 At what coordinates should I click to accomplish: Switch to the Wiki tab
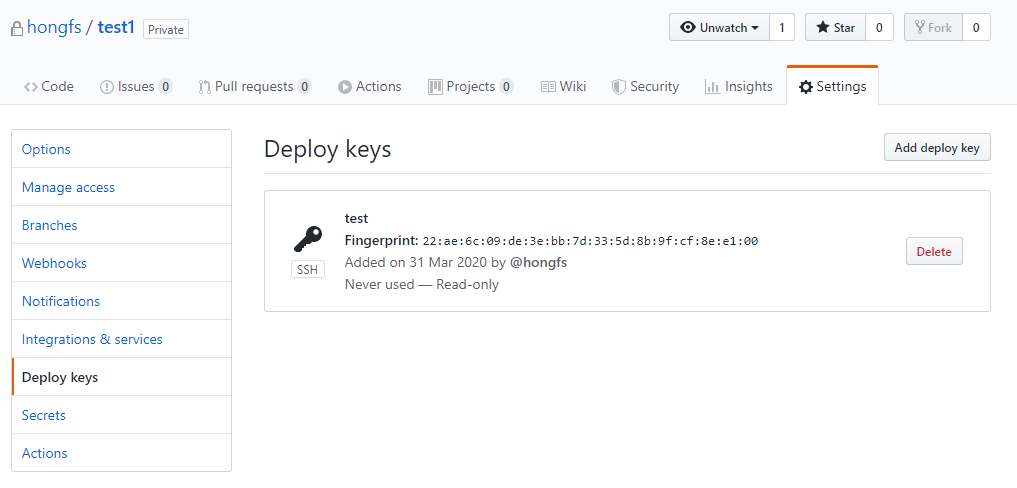tap(564, 86)
